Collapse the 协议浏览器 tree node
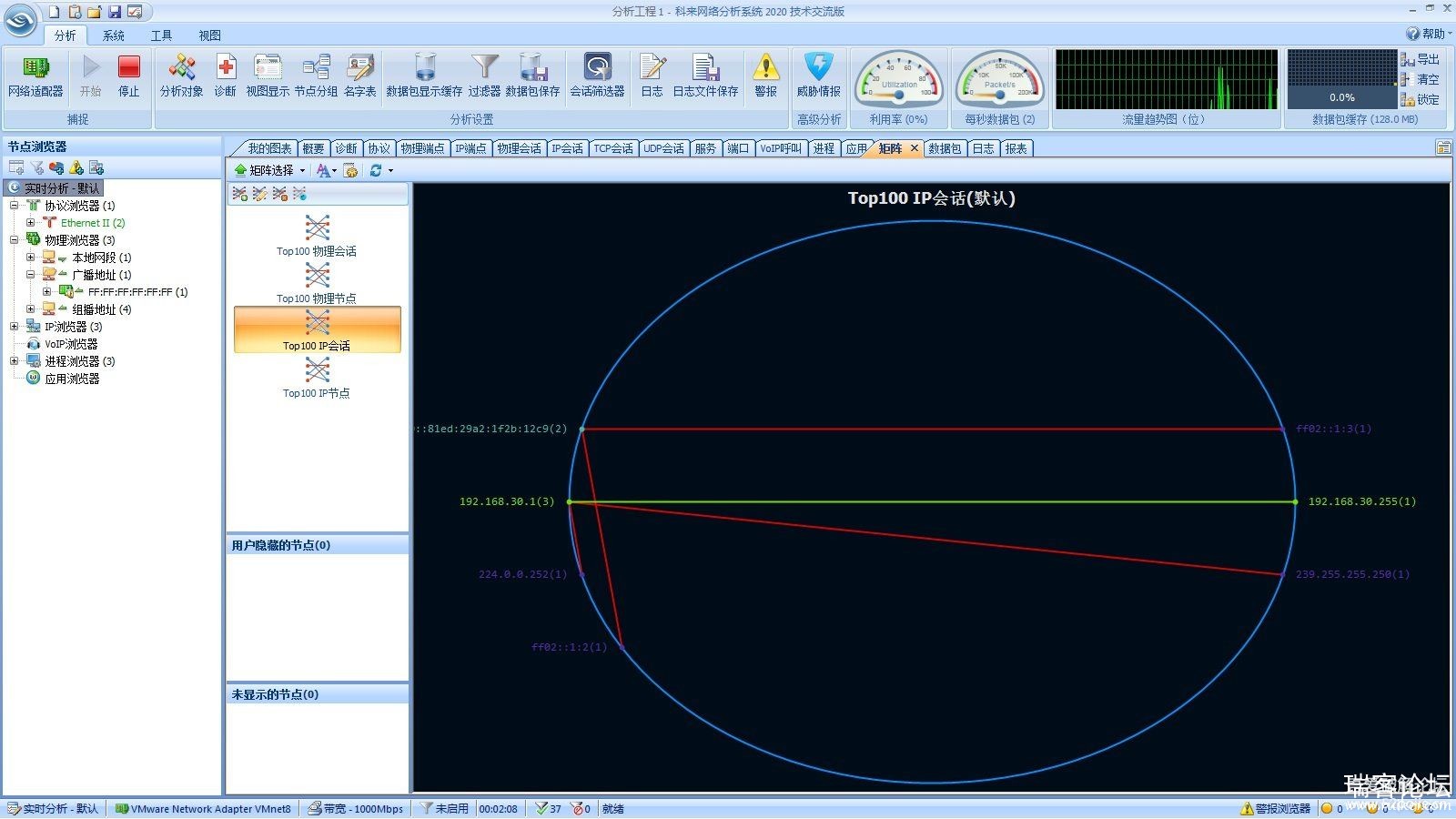This screenshot has height=819, width=1456. (x=15, y=206)
